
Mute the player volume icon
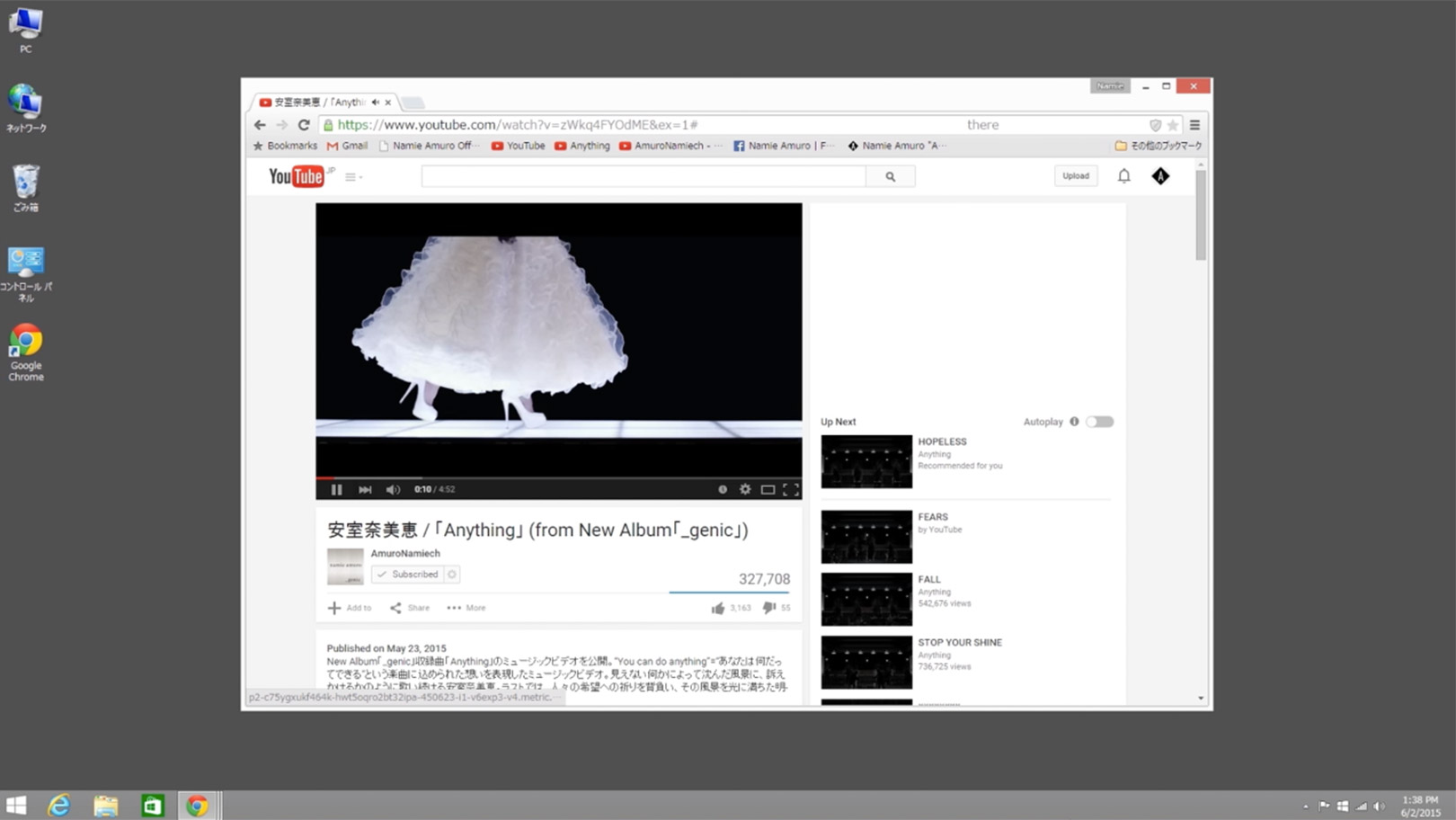point(393,489)
